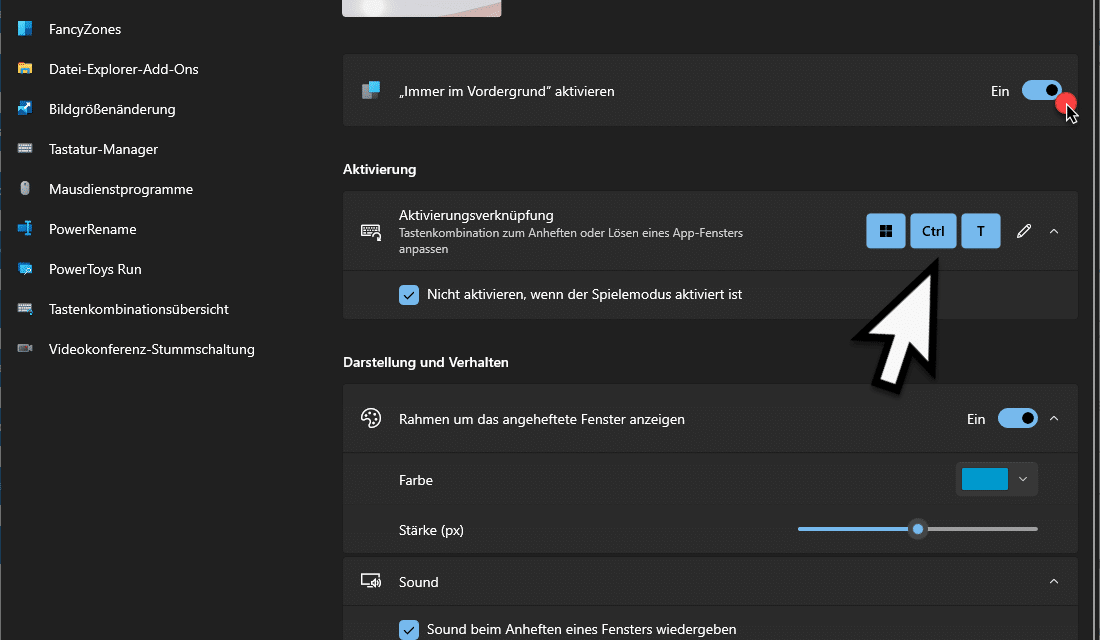Click the Mausdienstprogramme mouse icon
The width and height of the screenshot is (1100, 640).
pos(25,189)
